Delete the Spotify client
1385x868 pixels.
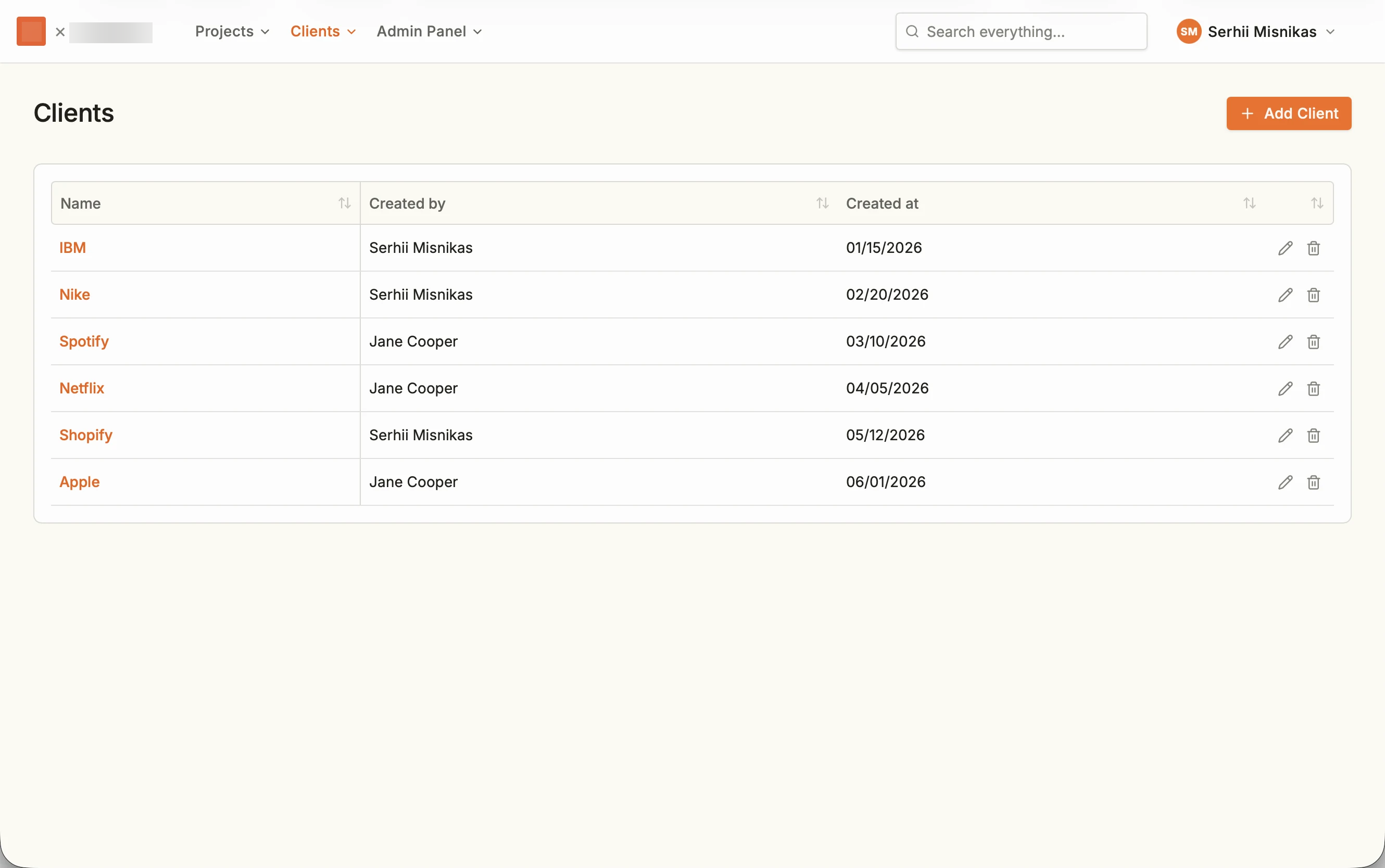1313,342
